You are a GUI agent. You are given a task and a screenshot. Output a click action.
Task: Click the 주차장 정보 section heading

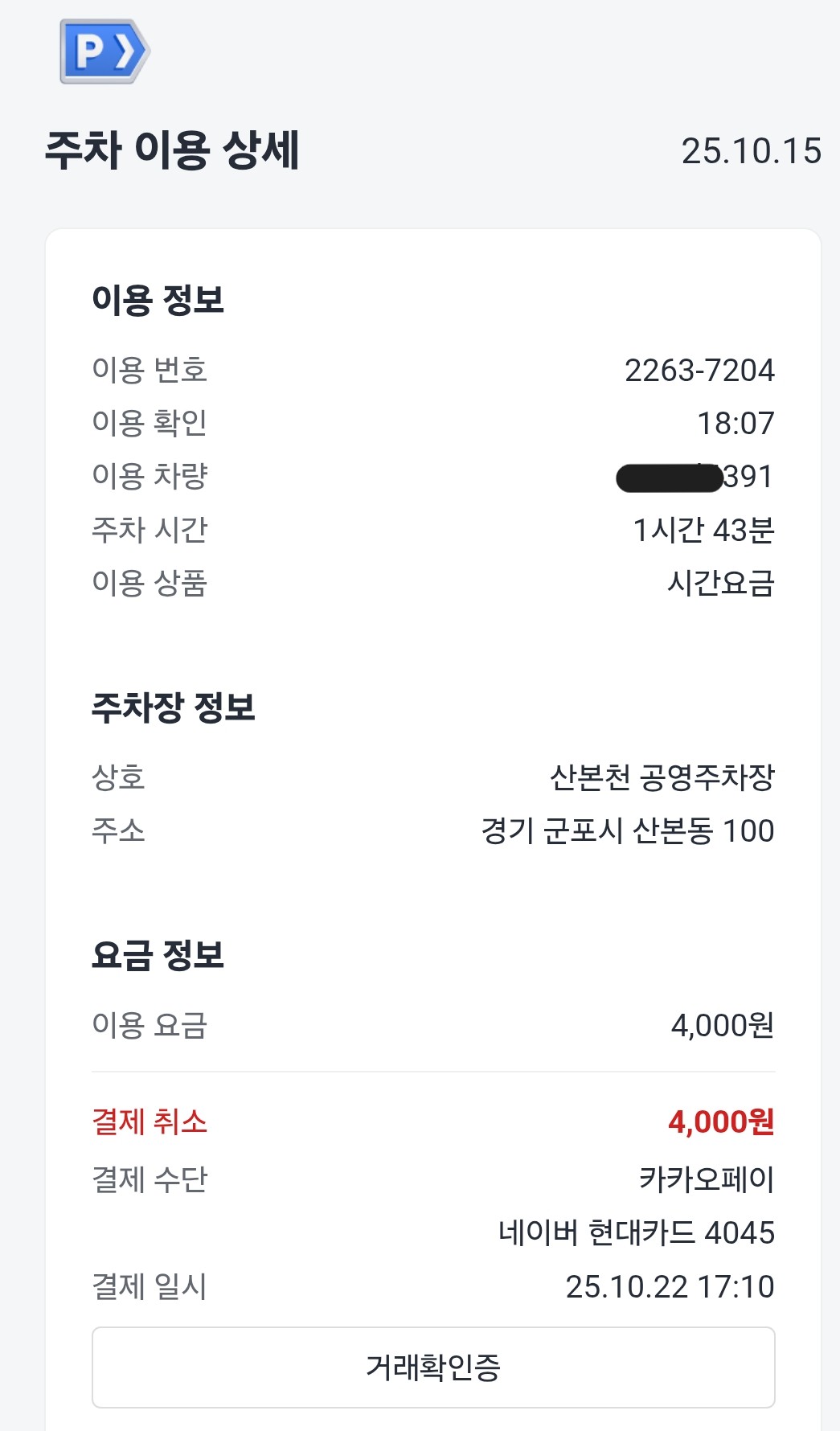173,707
